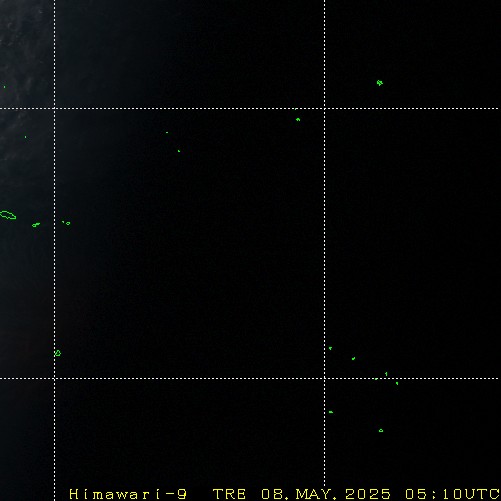Click the tiny island pair just right of left gridline
The image size is (501, 501).
click(x=66, y=223)
